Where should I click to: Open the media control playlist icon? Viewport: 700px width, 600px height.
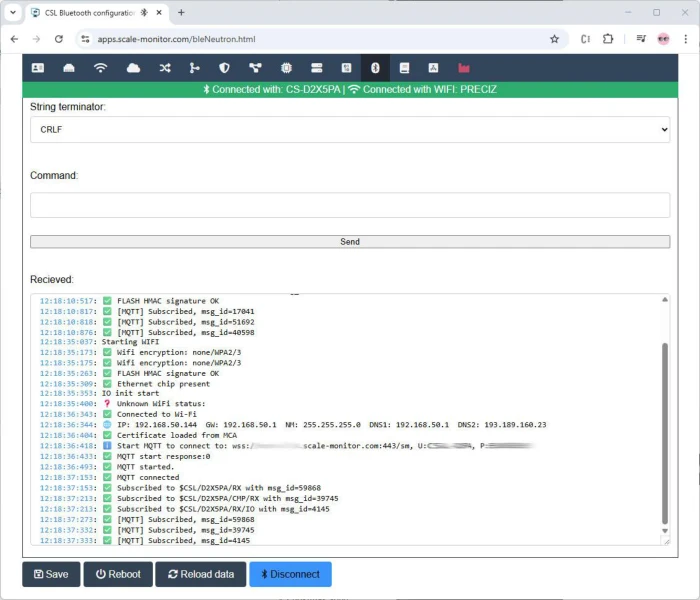[641, 39]
